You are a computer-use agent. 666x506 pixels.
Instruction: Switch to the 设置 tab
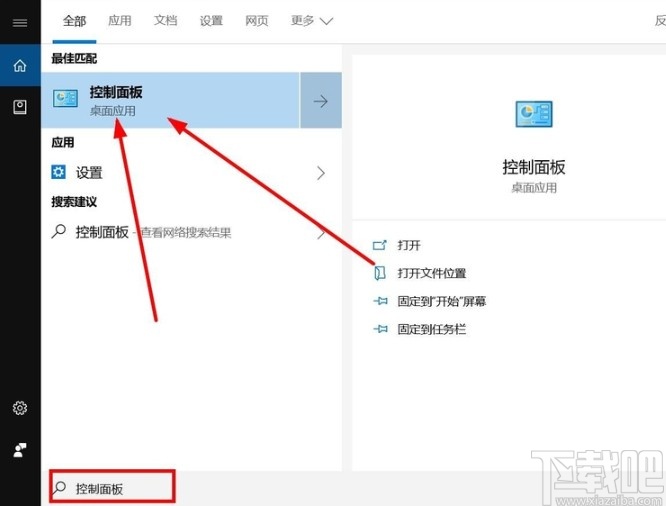[x=212, y=20]
